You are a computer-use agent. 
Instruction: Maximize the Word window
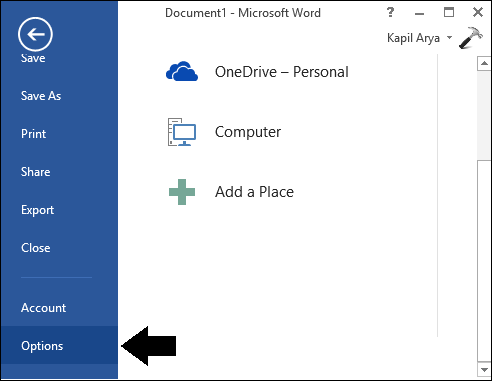449,12
